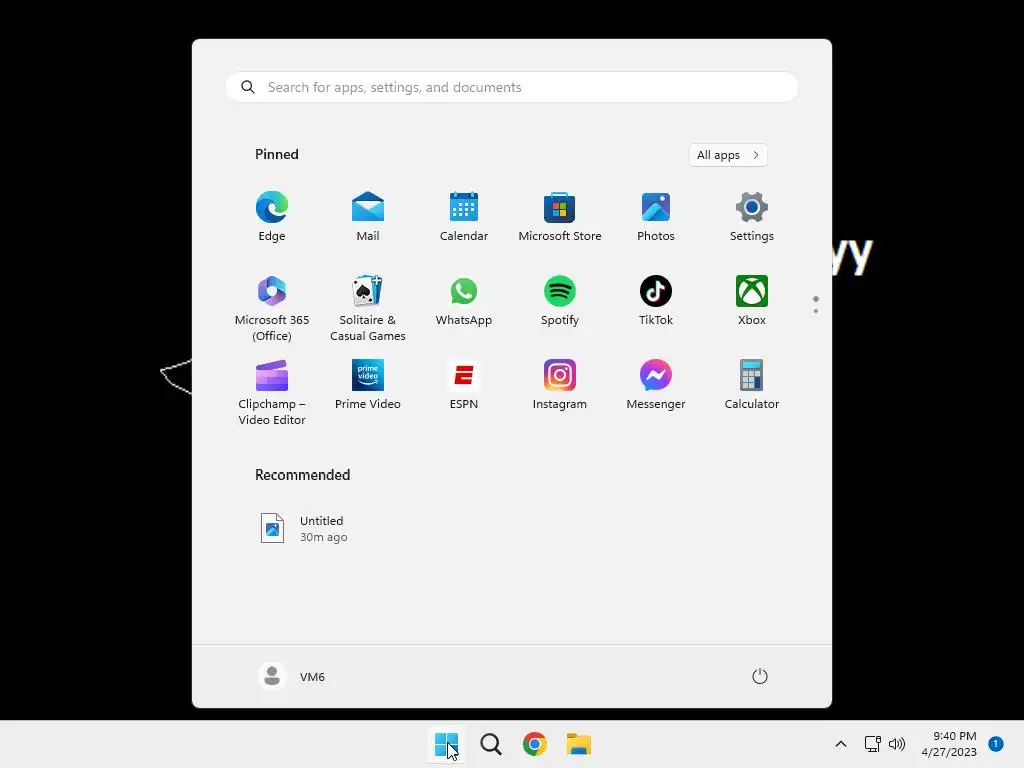Open the power options button
This screenshot has width=1024, height=768.
tap(760, 677)
